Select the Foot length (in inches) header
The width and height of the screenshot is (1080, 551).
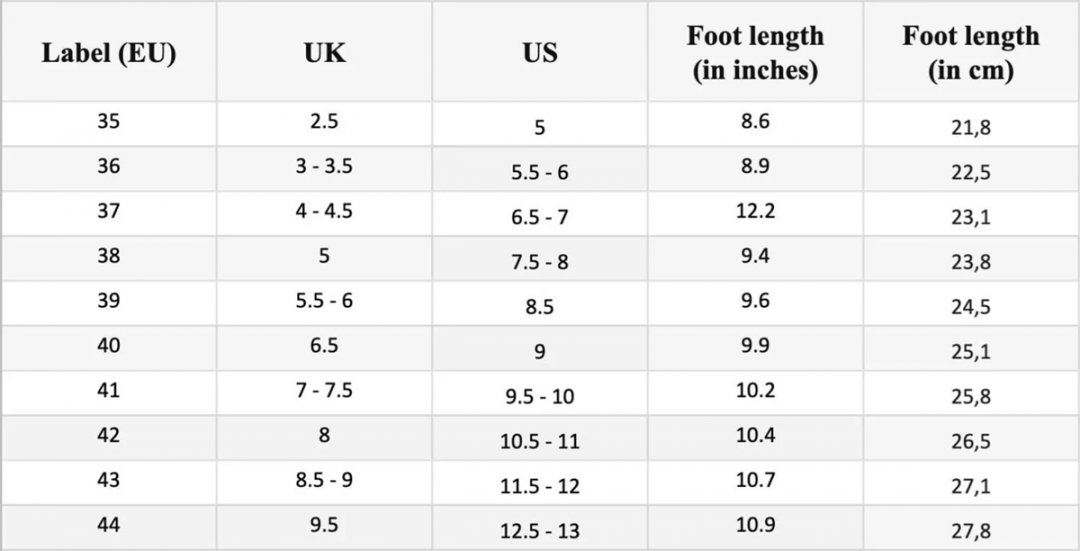[756, 52]
